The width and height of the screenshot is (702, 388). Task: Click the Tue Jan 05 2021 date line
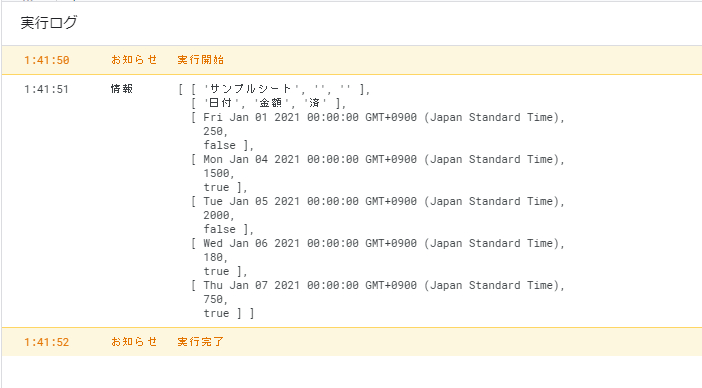tap(377, 201)
